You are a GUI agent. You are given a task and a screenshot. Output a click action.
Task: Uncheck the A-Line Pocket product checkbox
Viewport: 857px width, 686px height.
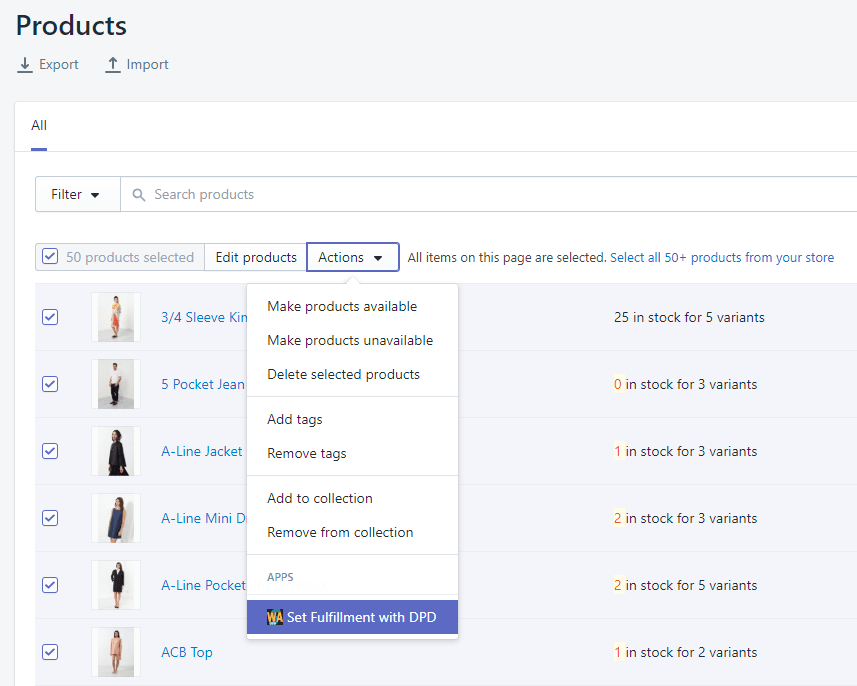[50, 585]
